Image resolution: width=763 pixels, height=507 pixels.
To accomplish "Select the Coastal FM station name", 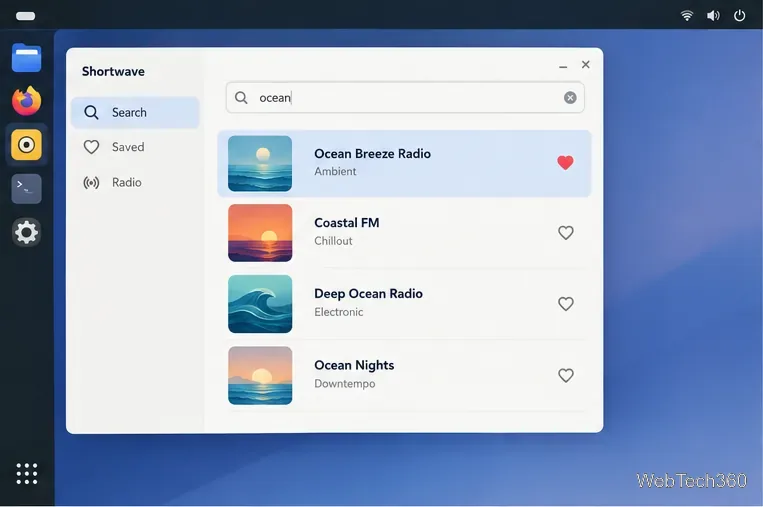I will coord(346,223).
